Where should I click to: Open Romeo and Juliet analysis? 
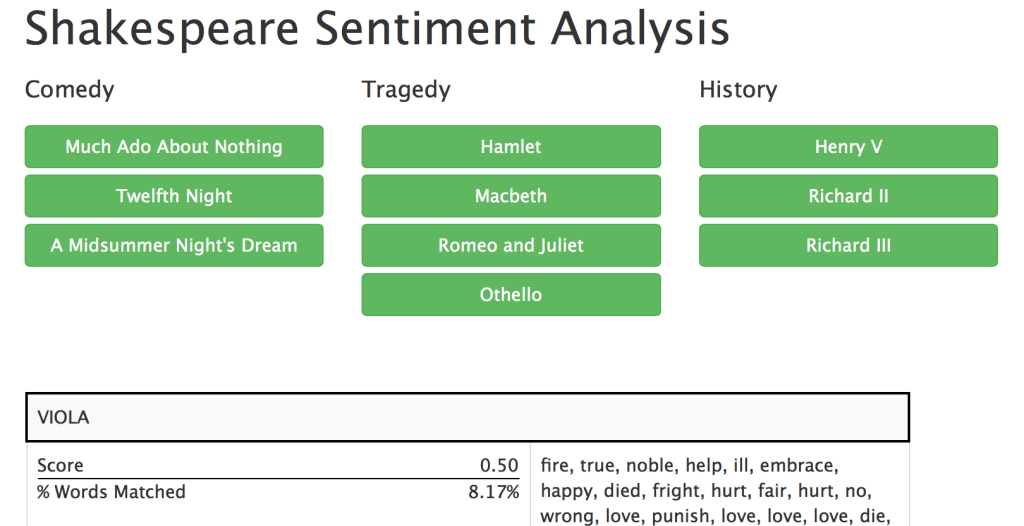point(511,245)
